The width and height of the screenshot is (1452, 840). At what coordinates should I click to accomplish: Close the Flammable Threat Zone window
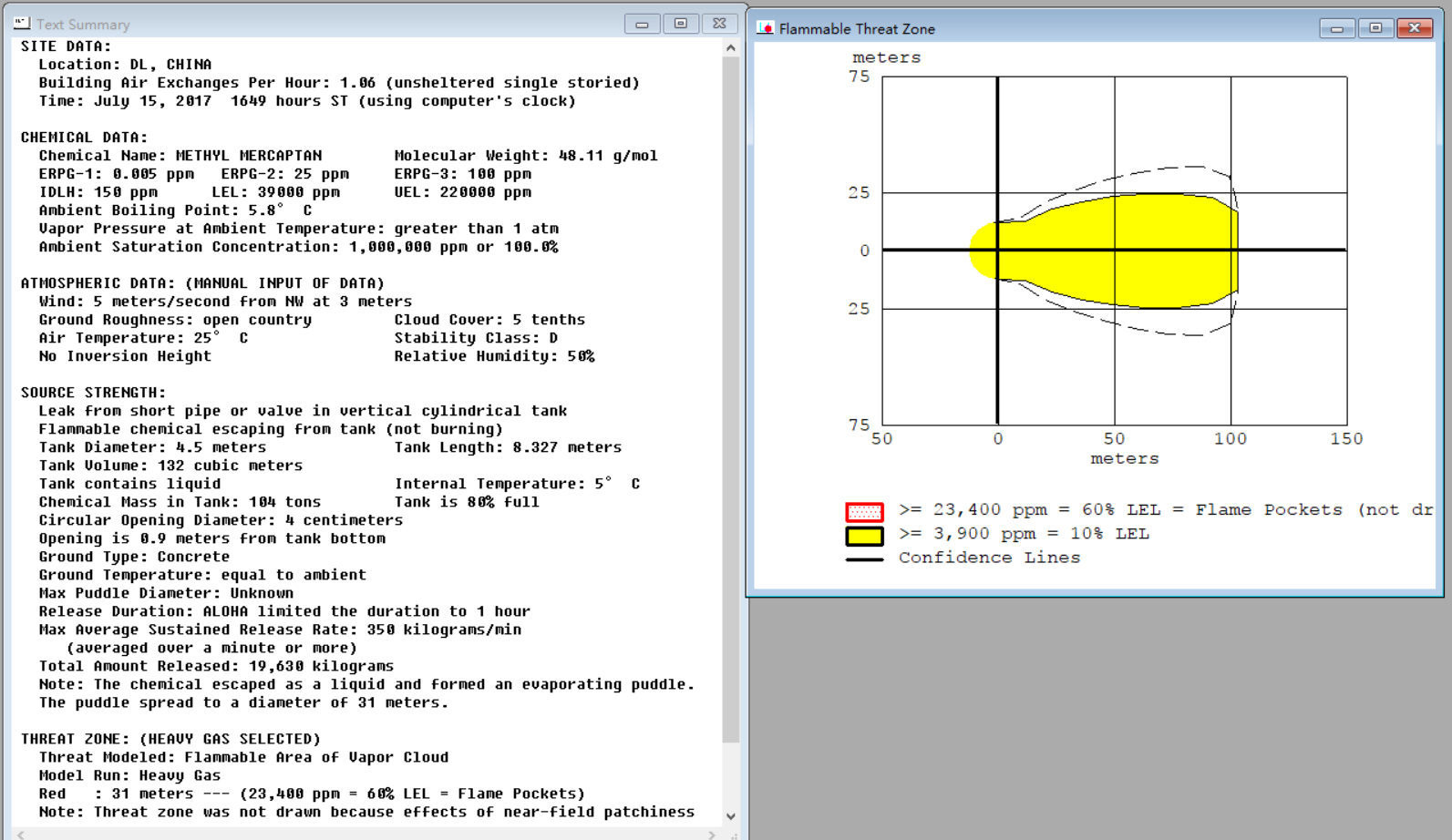click(x=1415, y=28)
